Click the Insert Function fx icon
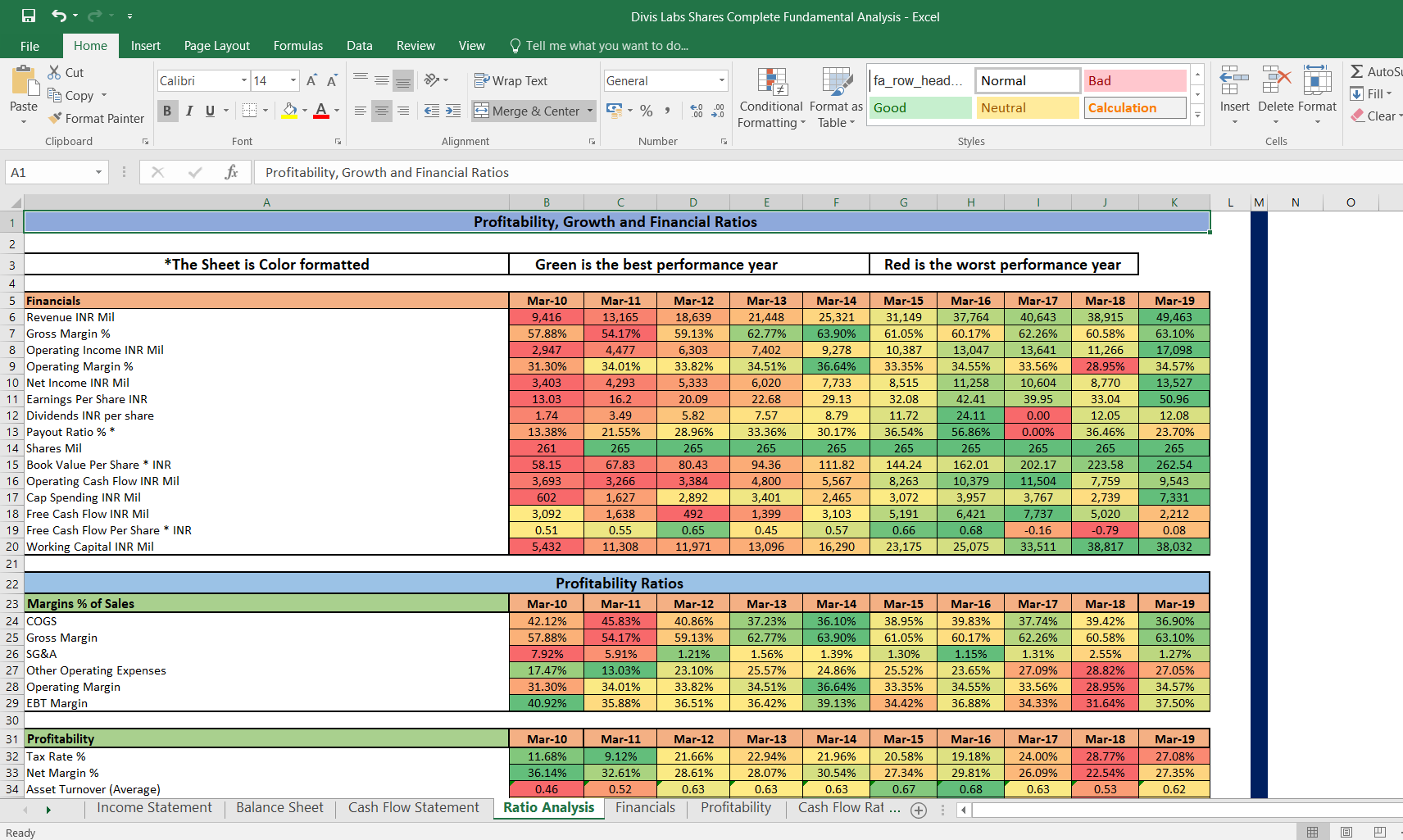1403x840 pixels. [x=231, y=172]
